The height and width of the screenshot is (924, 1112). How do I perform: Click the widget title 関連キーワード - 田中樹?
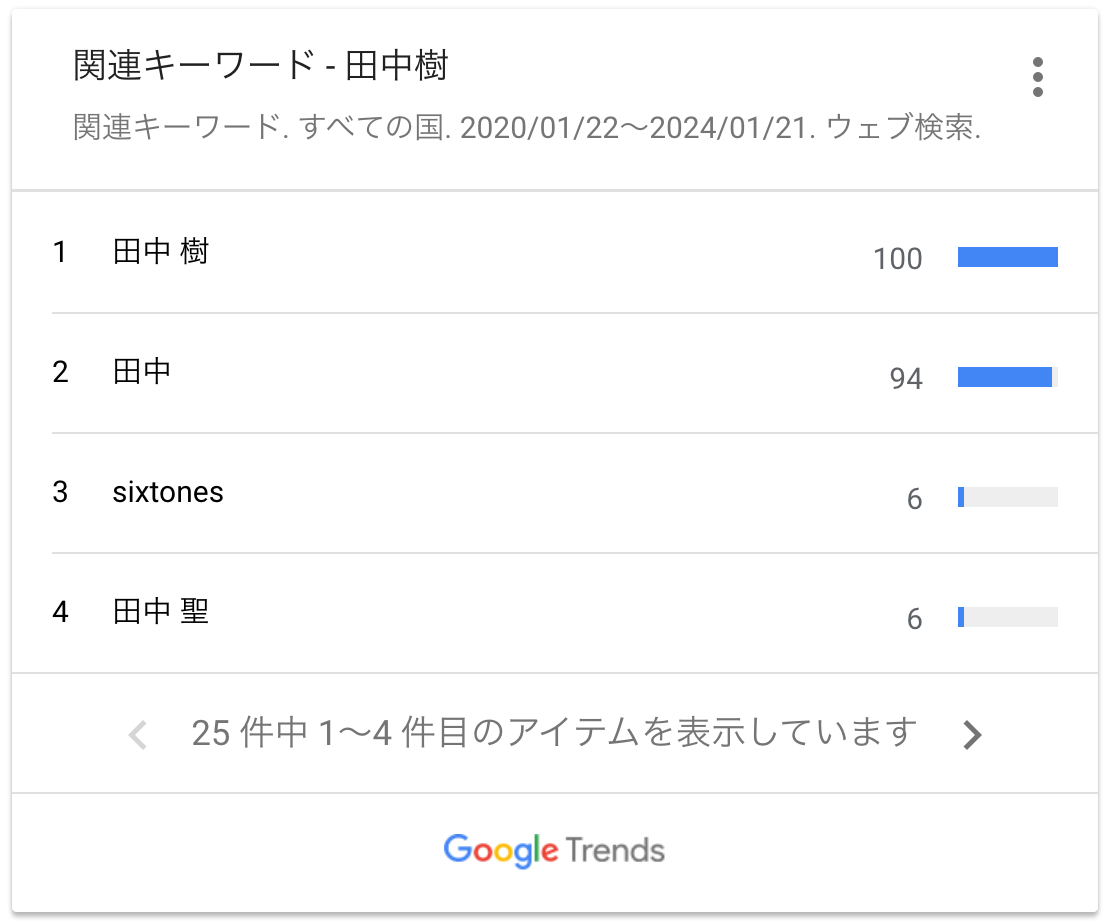[260, 66]
